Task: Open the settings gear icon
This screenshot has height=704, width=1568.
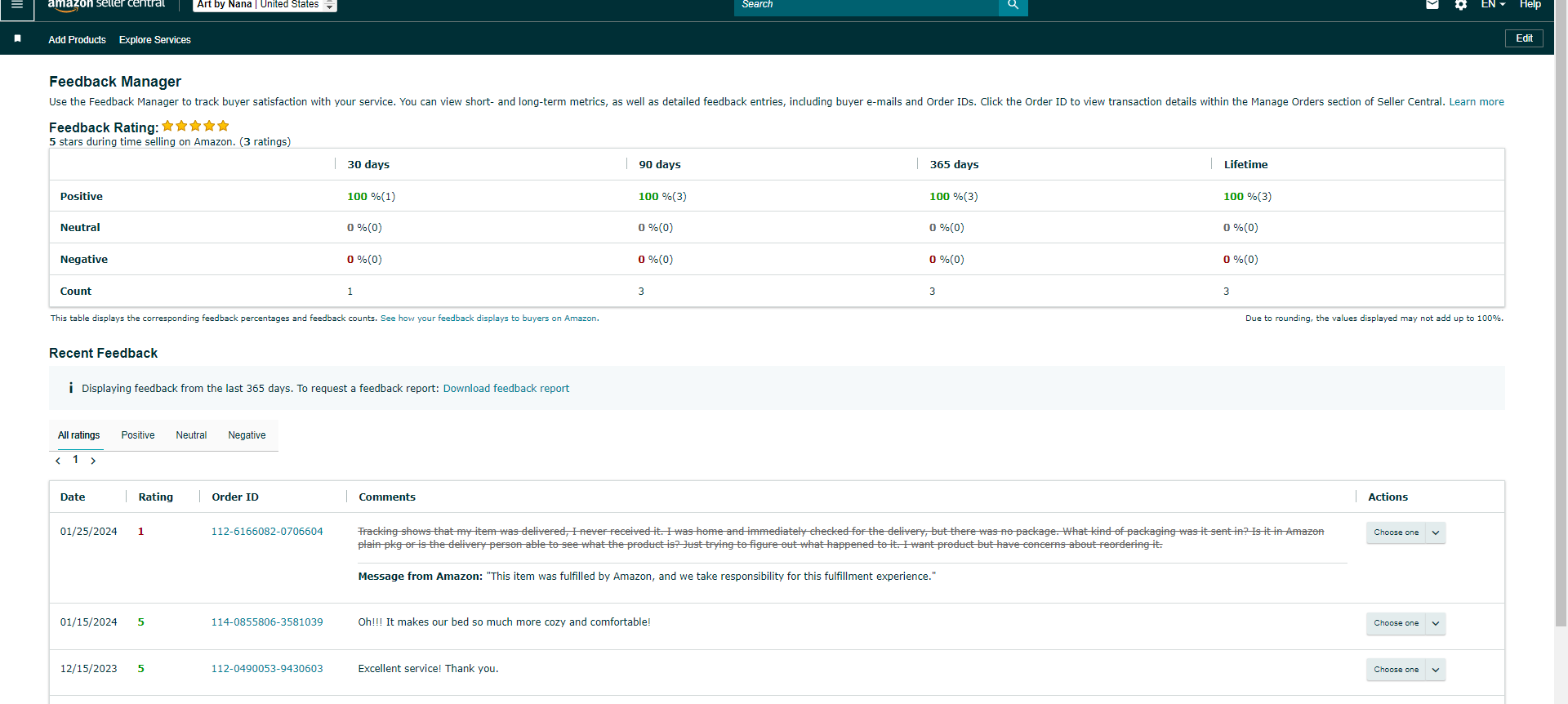Action: tap(1461, 5)
